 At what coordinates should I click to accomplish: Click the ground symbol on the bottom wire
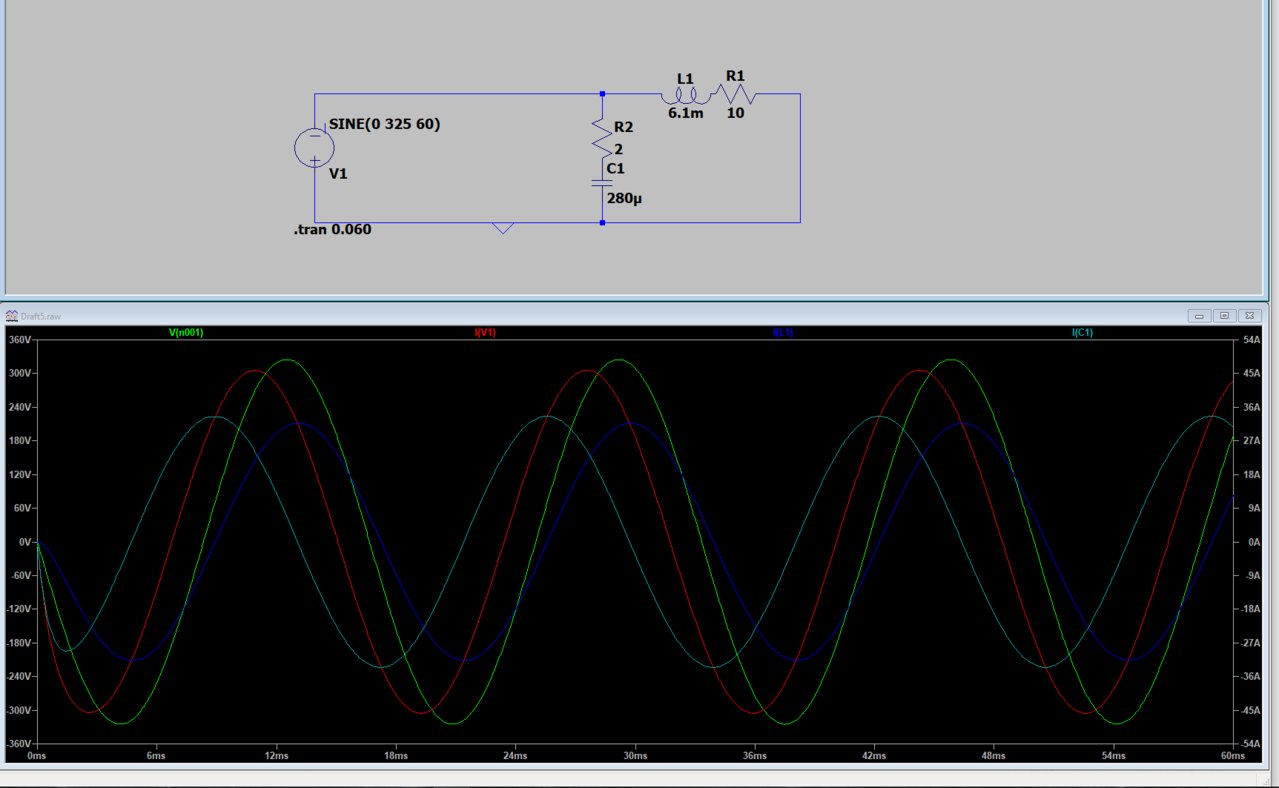(503, 228)
